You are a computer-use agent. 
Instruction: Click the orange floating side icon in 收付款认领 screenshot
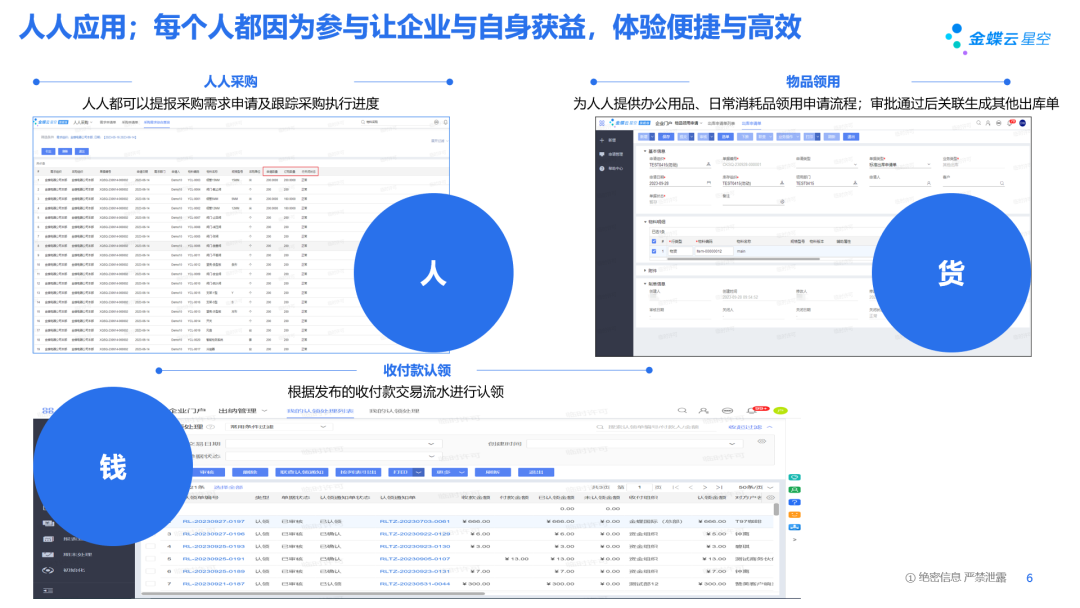794,514
